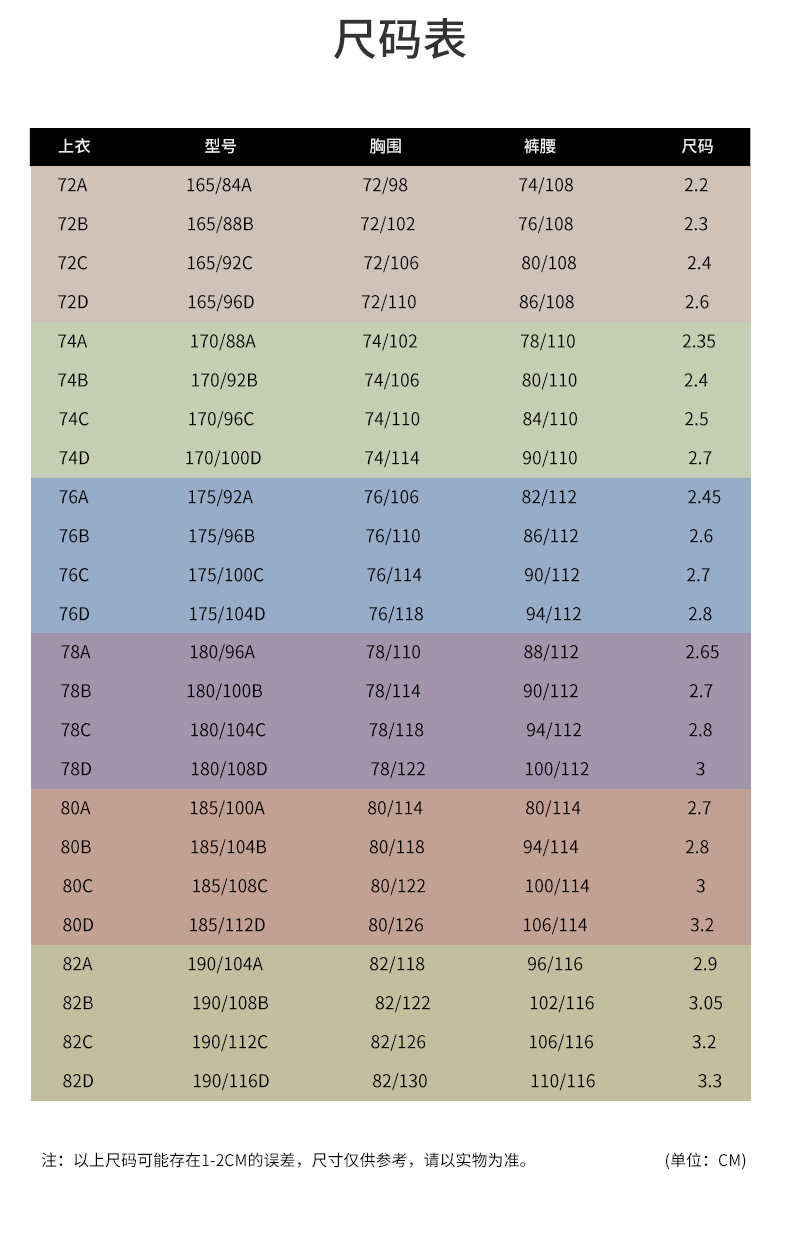Select the 165/84A model cell

pyautogui.click(x=219, y=185)
